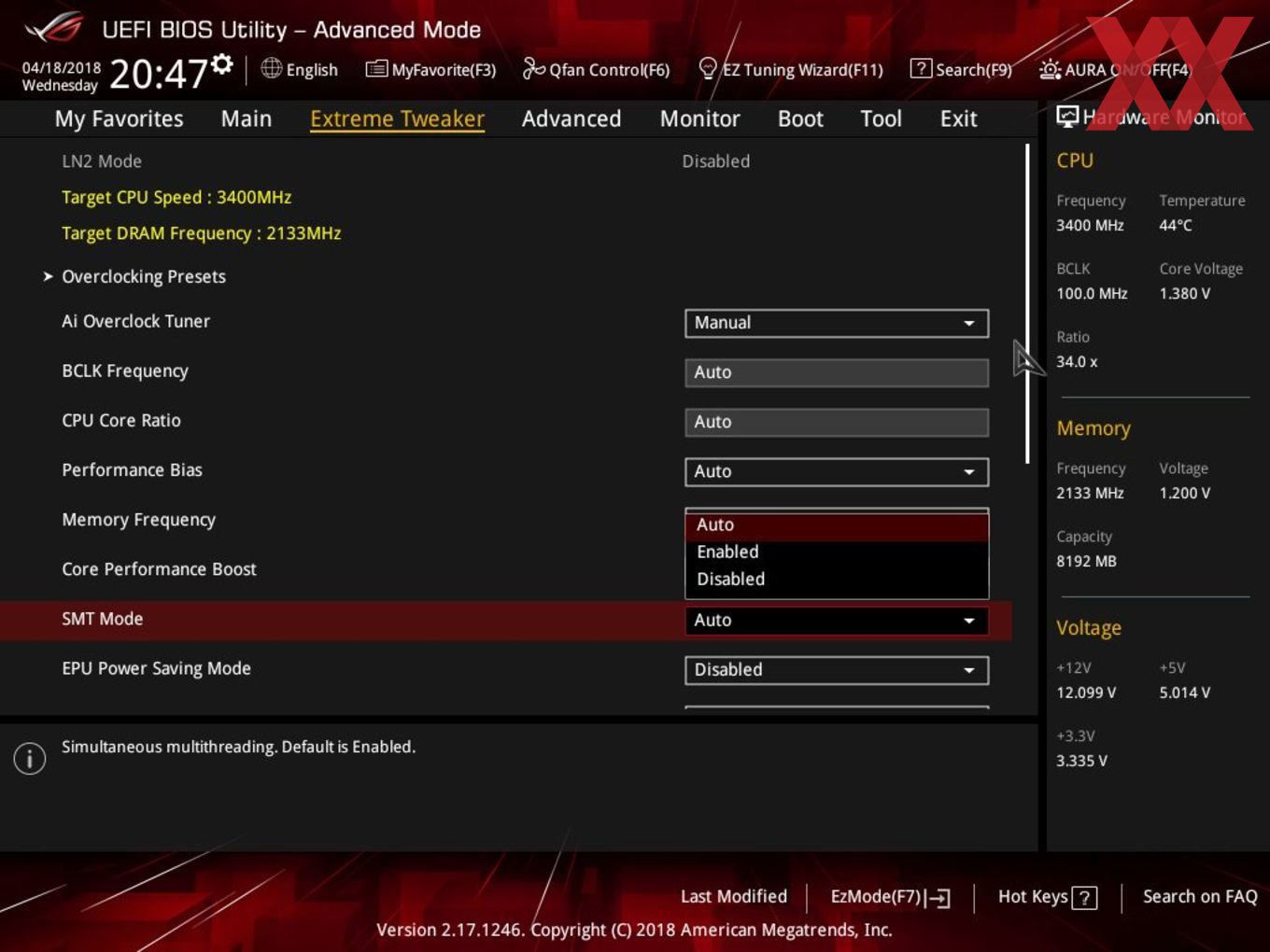The height and width of the screenshot is (952, 1270).
Task: Select the Memory Frequency row label
Action: pyautogui.click(x=138, y=520)
